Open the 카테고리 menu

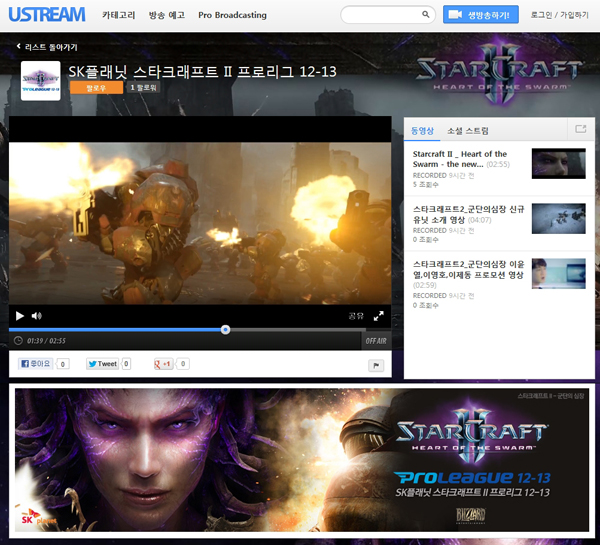pyautogui.click(x=118, y=16)
